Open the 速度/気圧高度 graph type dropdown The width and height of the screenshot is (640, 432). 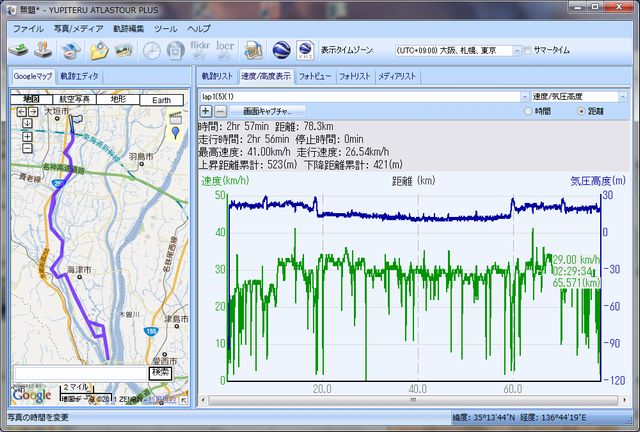coord(622,97)
